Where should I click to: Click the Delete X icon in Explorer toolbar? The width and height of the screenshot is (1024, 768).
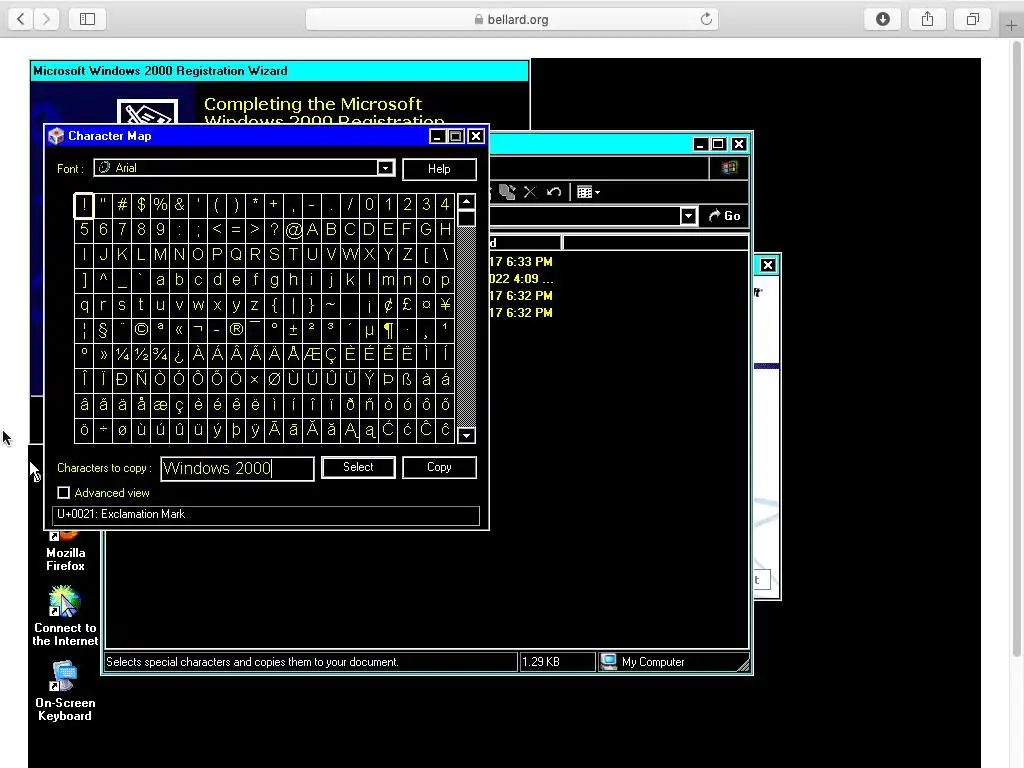click(x=530, y=192)
